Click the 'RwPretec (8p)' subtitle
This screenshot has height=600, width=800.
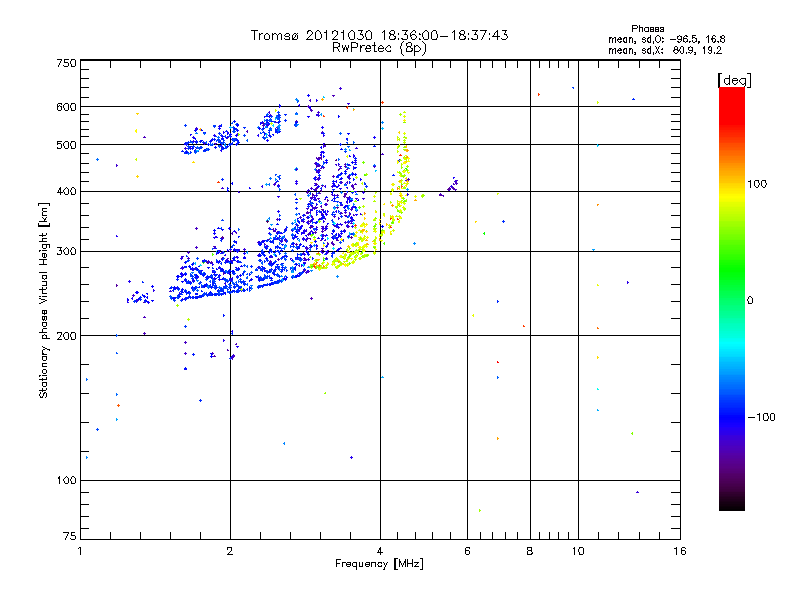coord(379,48)
